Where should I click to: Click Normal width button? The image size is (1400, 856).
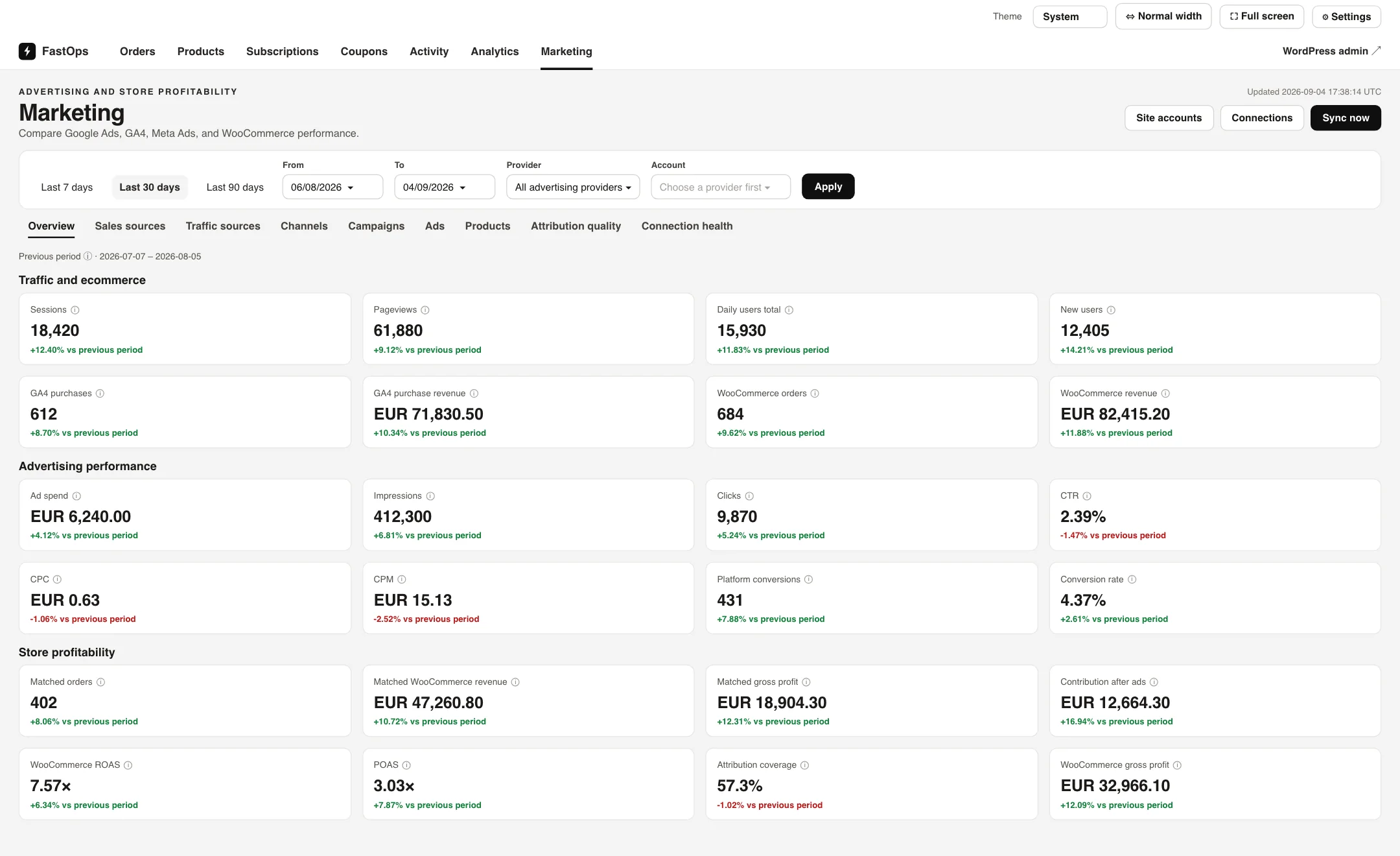tap(1163, 16)
